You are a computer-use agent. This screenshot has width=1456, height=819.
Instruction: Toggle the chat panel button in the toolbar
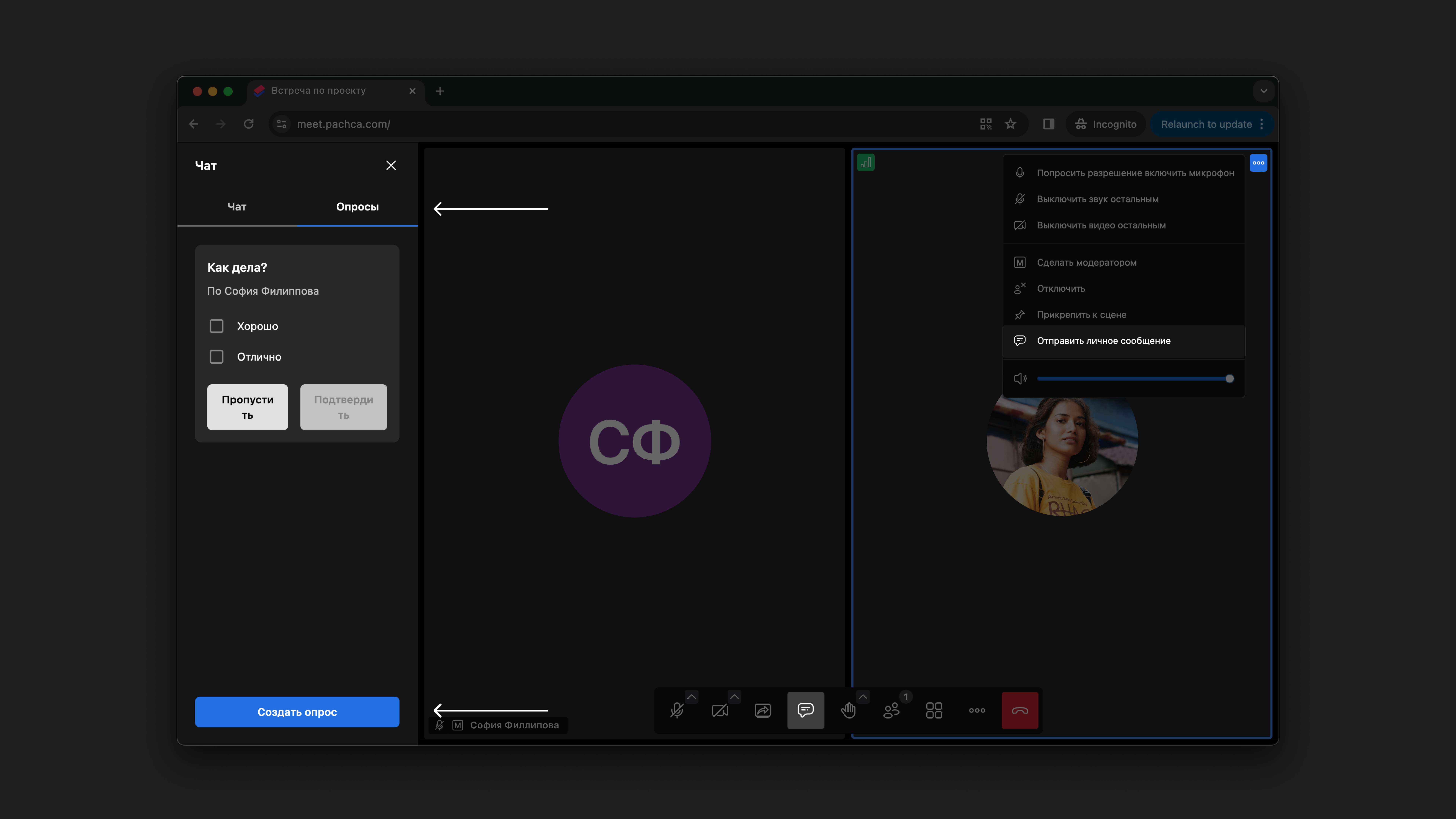(x=805, y=711)
